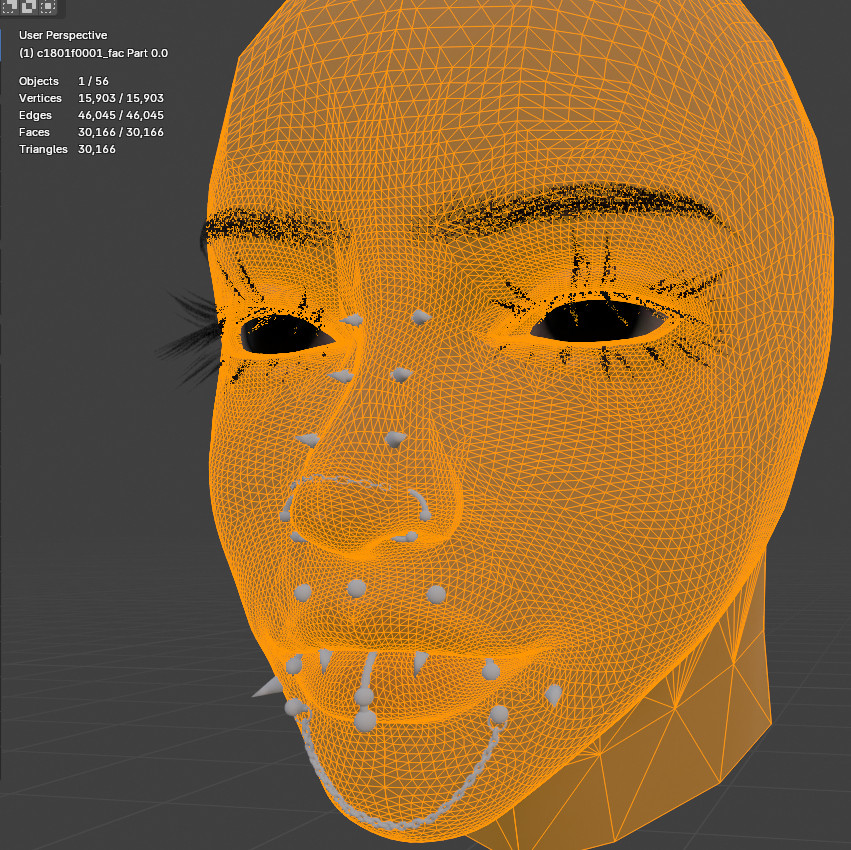Screen dimensions: 851x850
Task: Click the dashed-square selection mode icon with solid center
Action: tap(48, 6)
